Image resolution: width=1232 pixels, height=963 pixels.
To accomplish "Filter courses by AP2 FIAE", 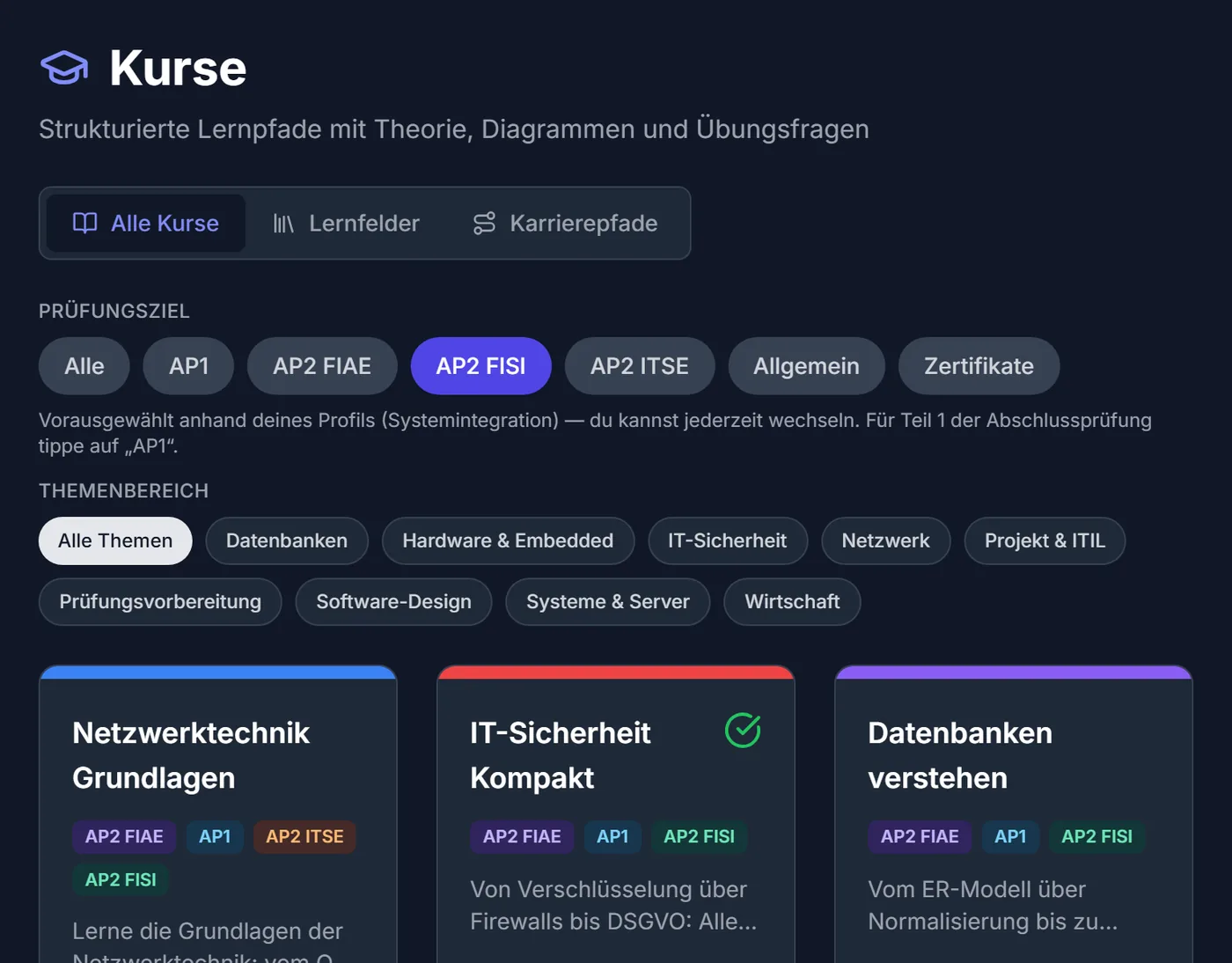I will pyautogui.click(x=322, y=366).
